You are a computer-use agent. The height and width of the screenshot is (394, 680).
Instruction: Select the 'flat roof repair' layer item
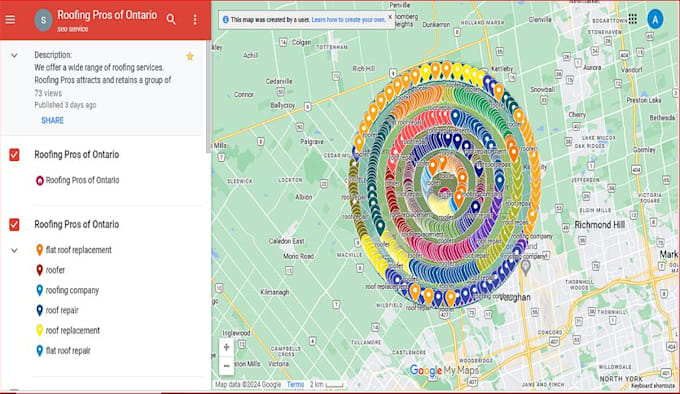[x=68, y=351]
